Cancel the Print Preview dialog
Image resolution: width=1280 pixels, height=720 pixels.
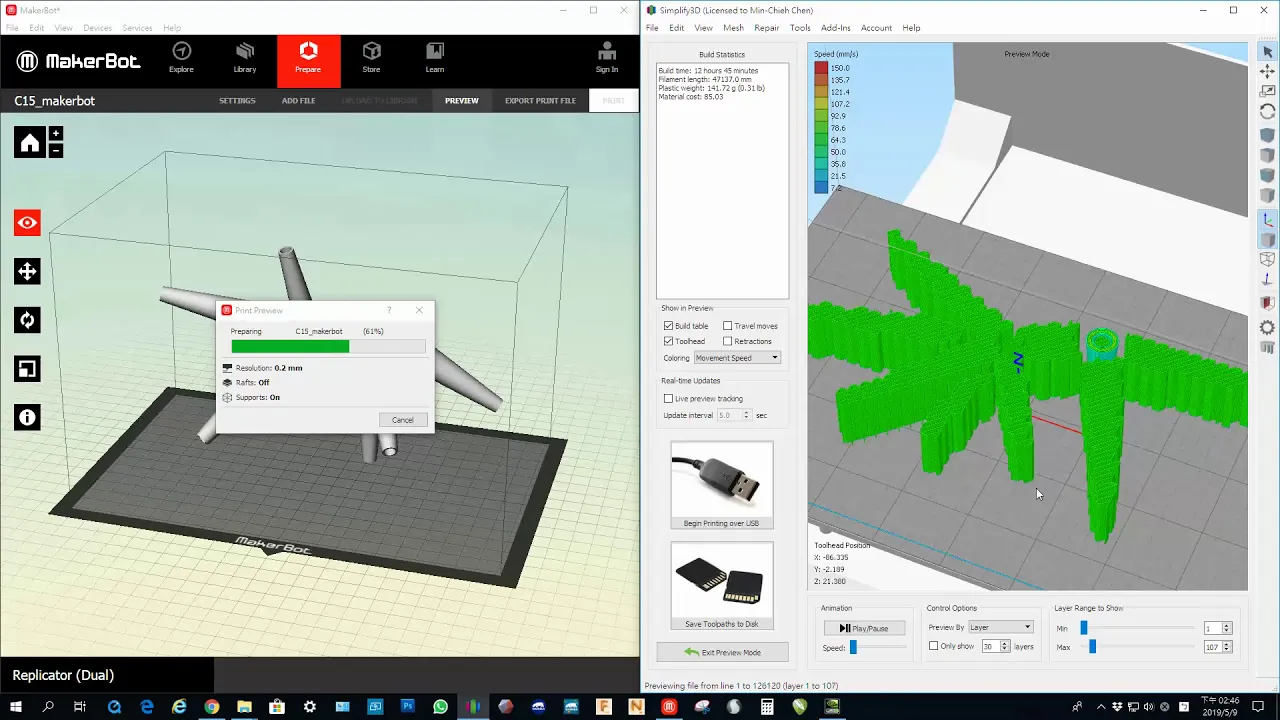point(403,420)
